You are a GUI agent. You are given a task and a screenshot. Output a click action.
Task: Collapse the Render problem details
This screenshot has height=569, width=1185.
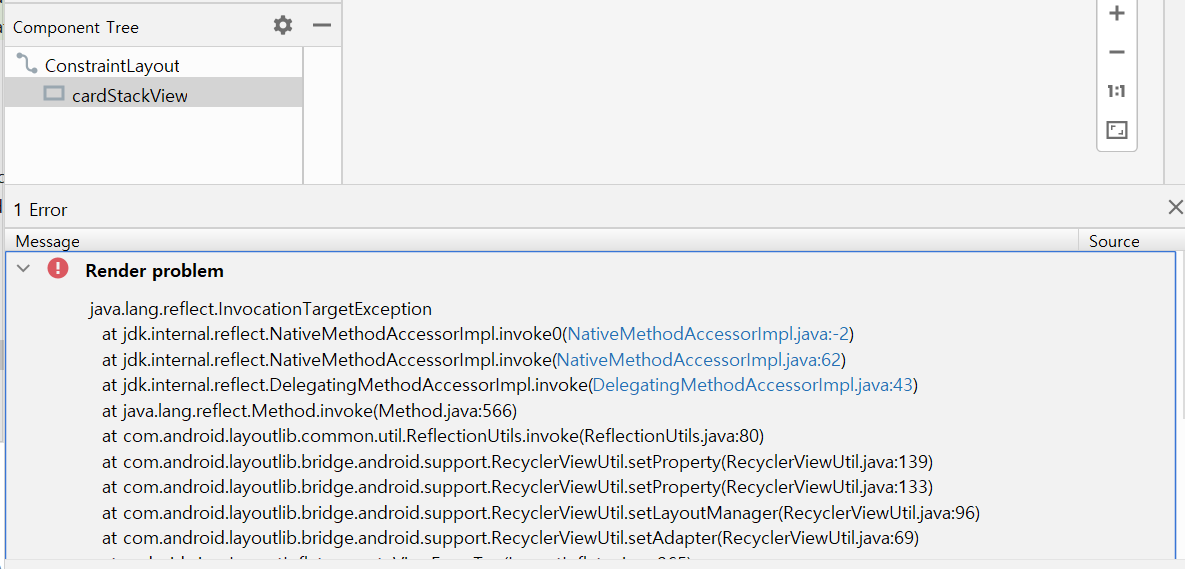24,269
